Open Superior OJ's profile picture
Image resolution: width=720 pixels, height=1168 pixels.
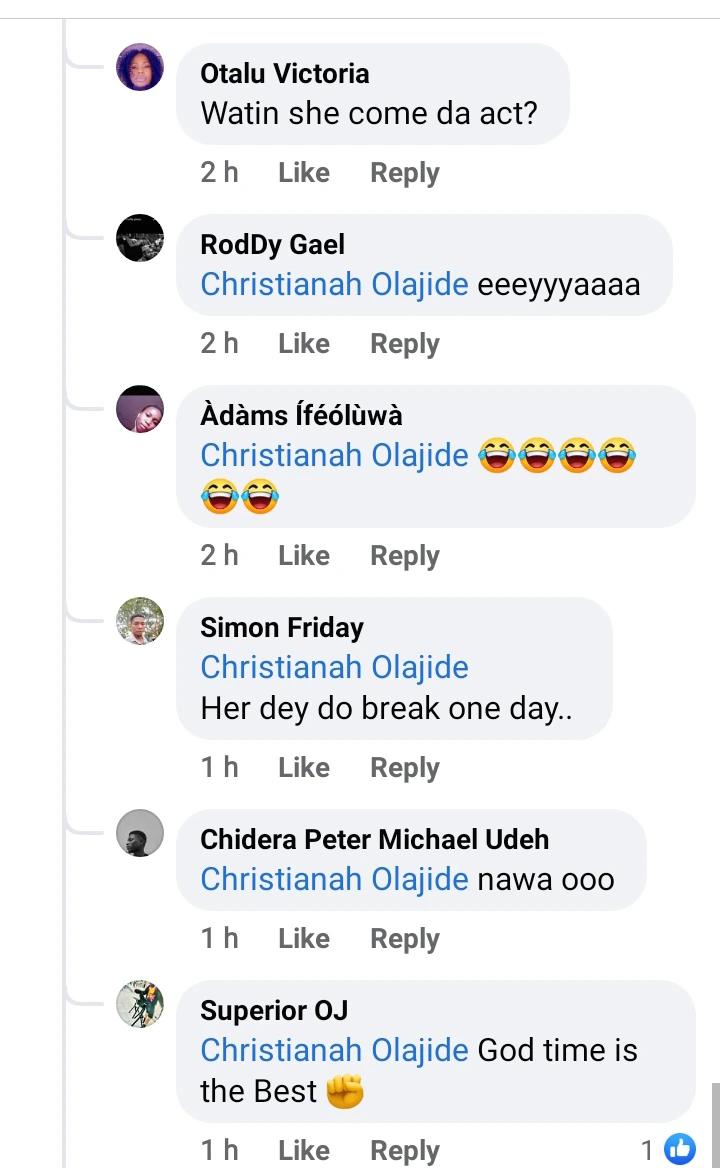(x=140, y=1004)
